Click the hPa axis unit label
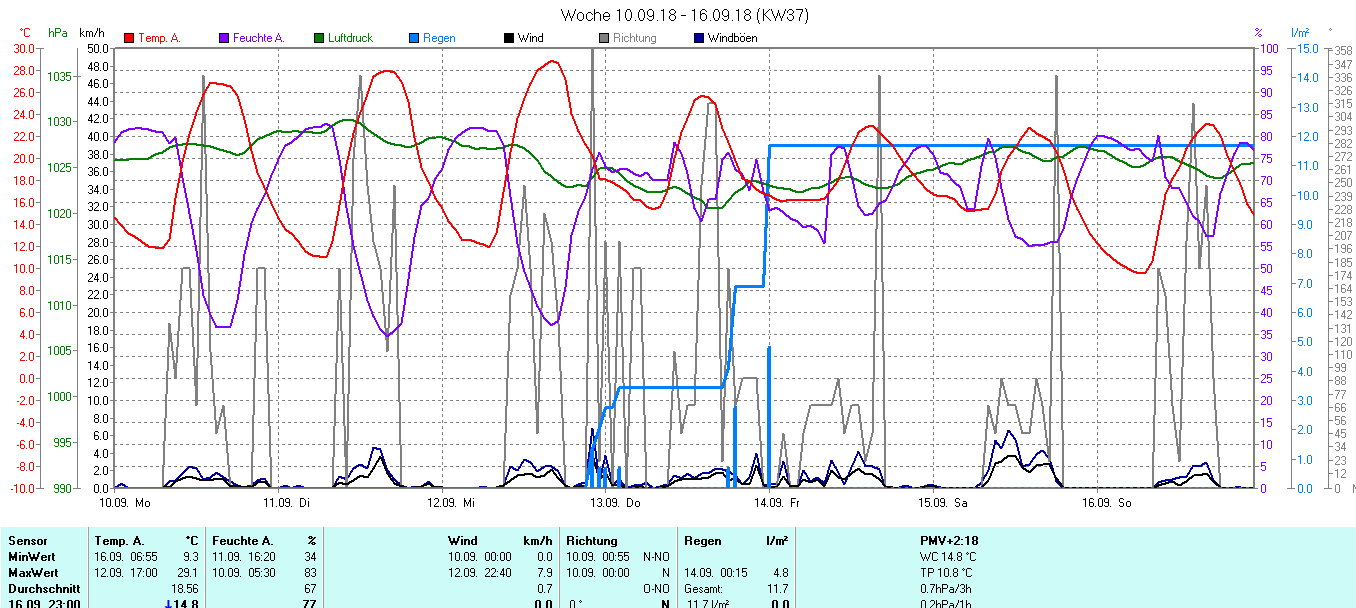This screenshot has height=608, width=1356. tap(58, 33)
